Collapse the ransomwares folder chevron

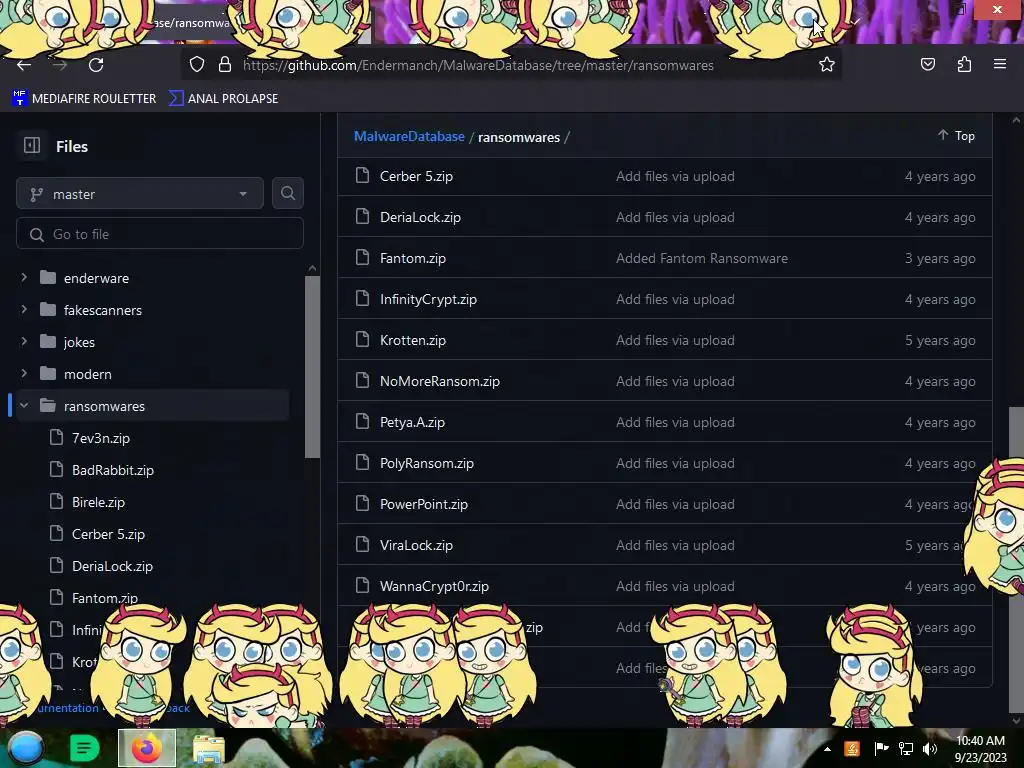point(24,405)
